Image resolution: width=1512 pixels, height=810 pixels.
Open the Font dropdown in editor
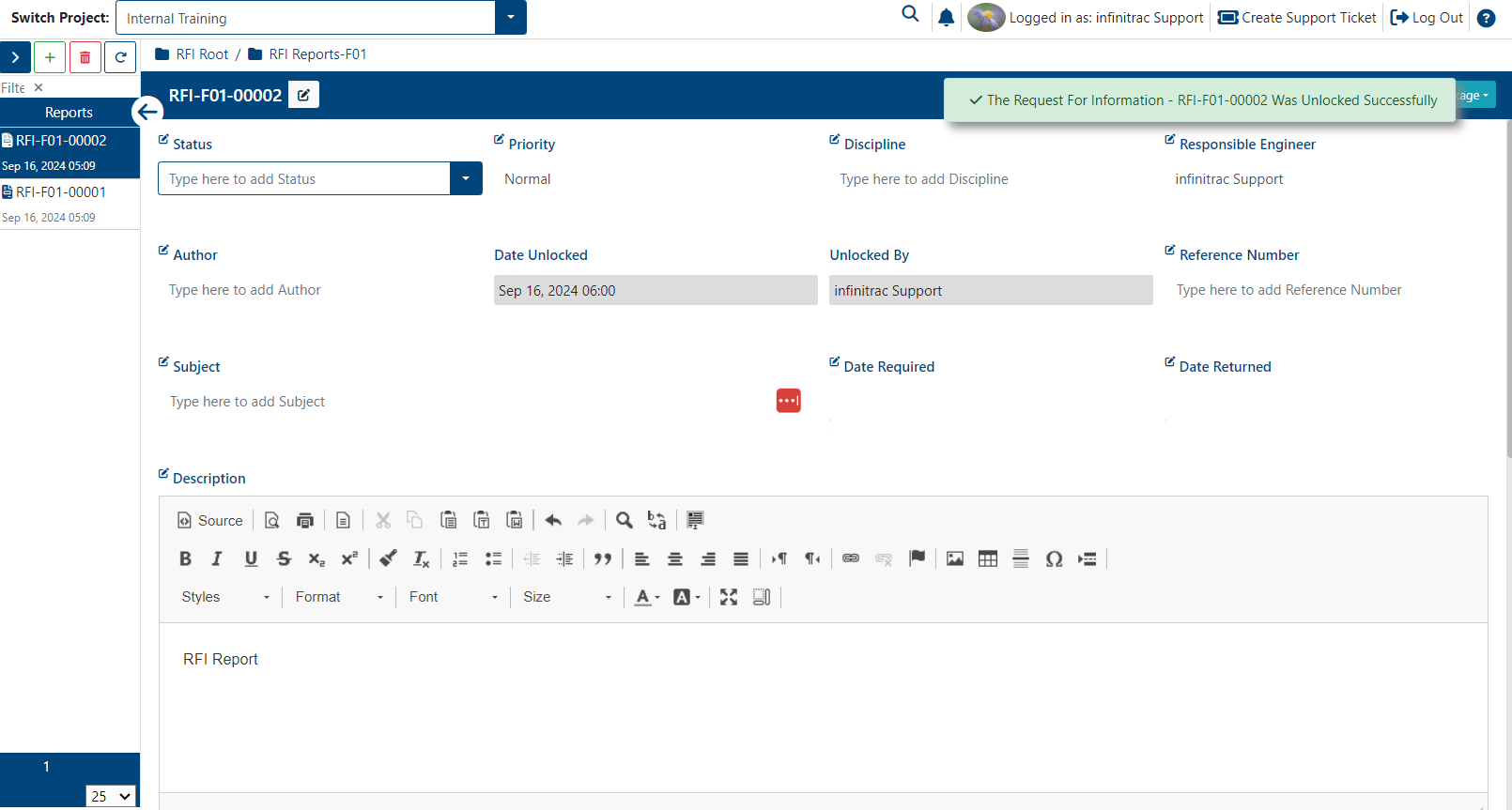[x=453, y=597]
